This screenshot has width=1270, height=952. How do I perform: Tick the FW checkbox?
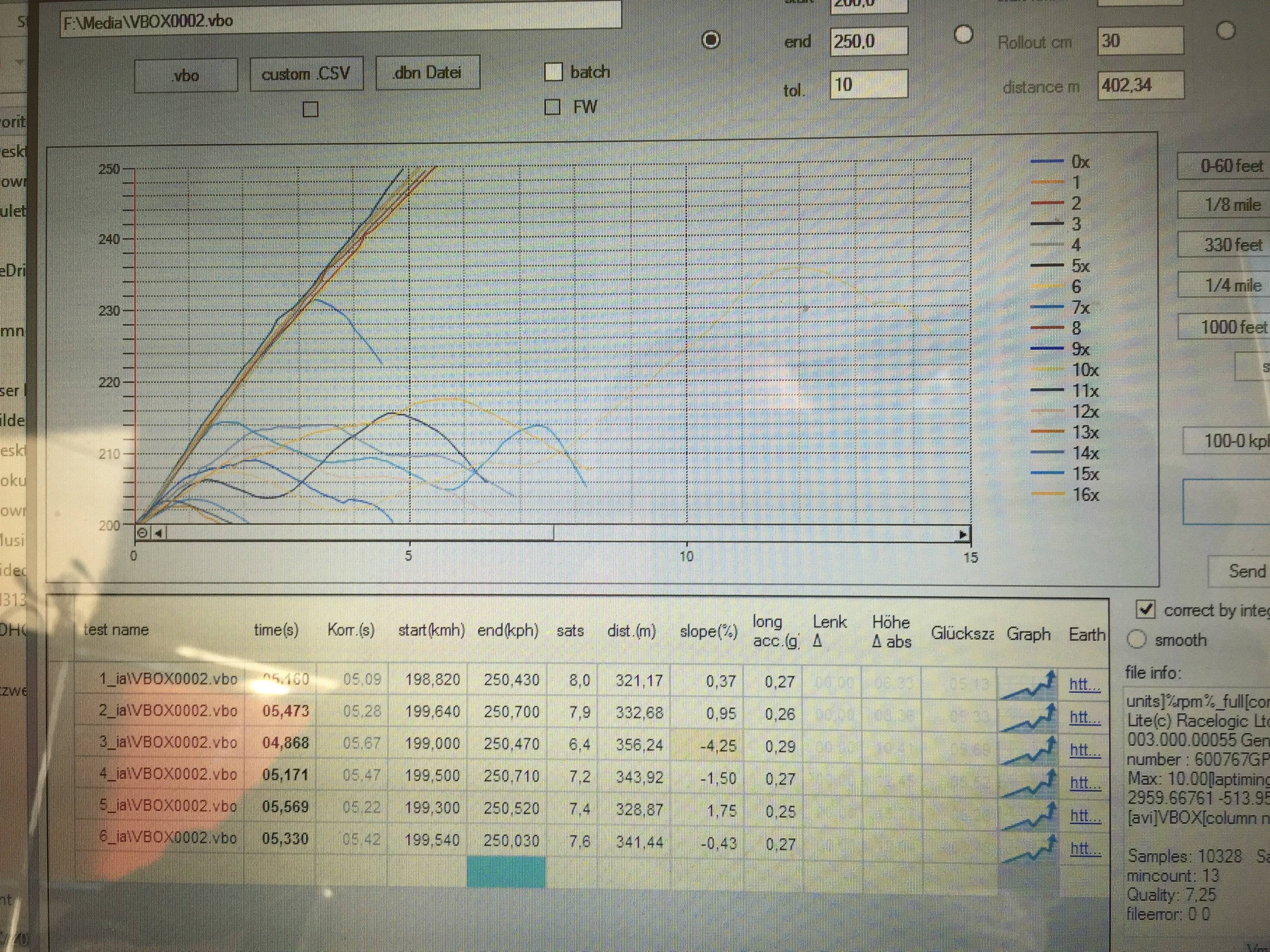point(553,107)
